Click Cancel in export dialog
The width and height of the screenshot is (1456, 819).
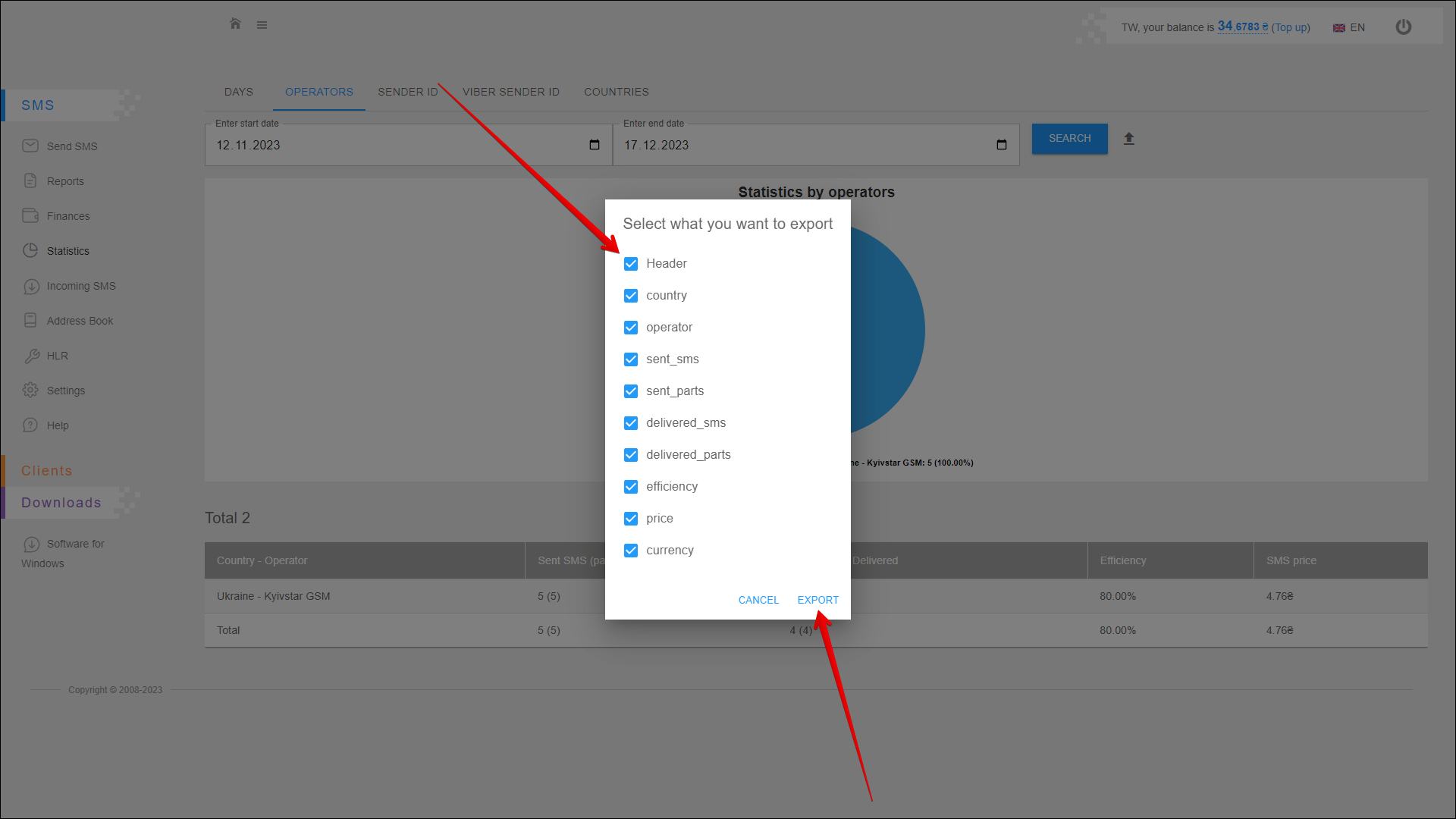pyautogui.click(x=758, y=600)
